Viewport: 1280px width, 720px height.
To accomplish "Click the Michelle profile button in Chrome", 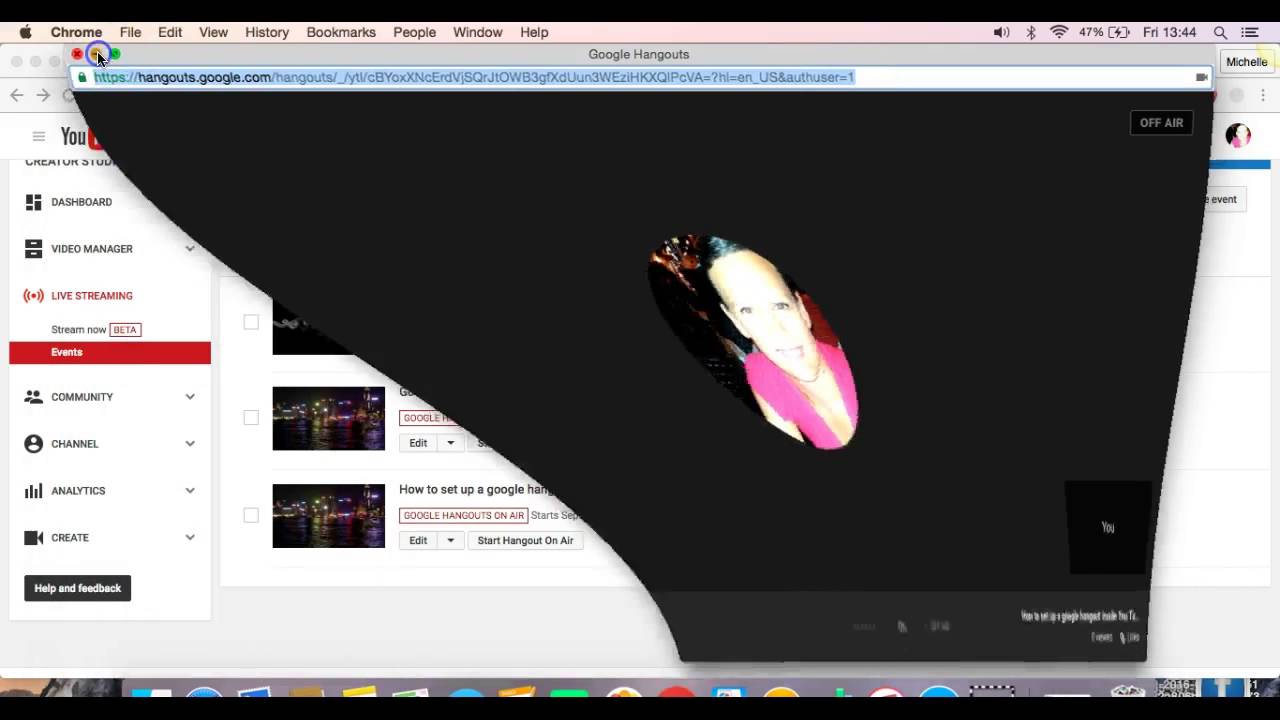I will [1246, 62].
